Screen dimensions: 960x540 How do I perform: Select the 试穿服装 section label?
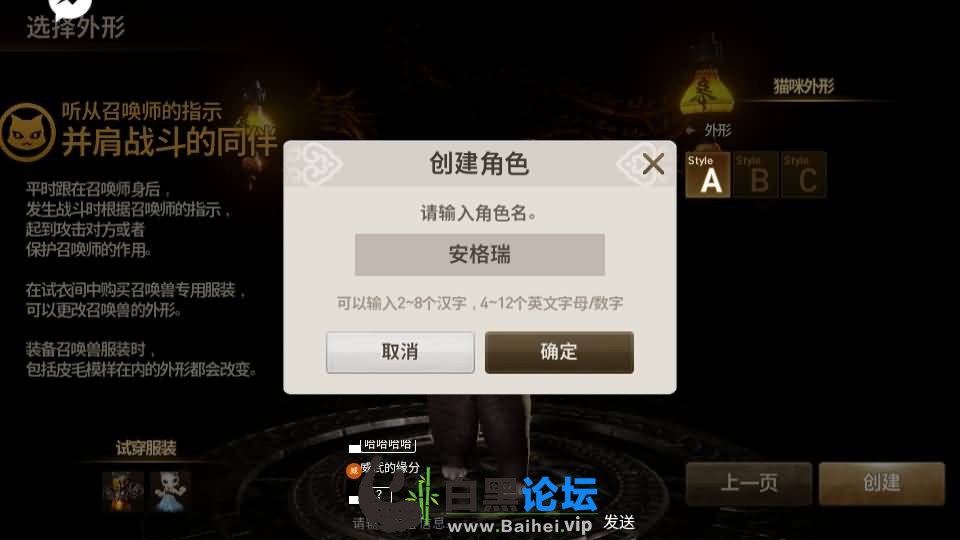click(x=146, y=448)
